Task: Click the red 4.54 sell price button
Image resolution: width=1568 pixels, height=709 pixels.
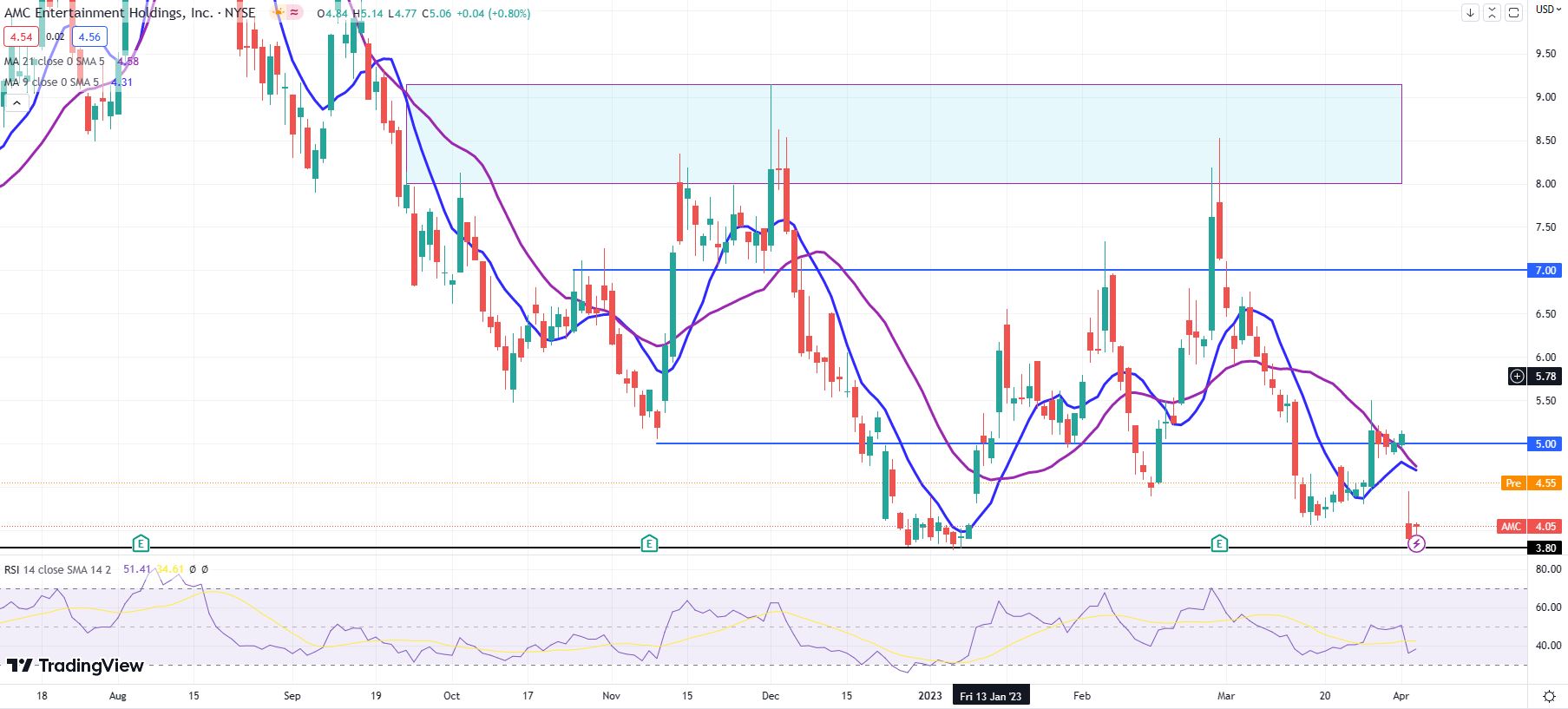Action: coord(21,36)
